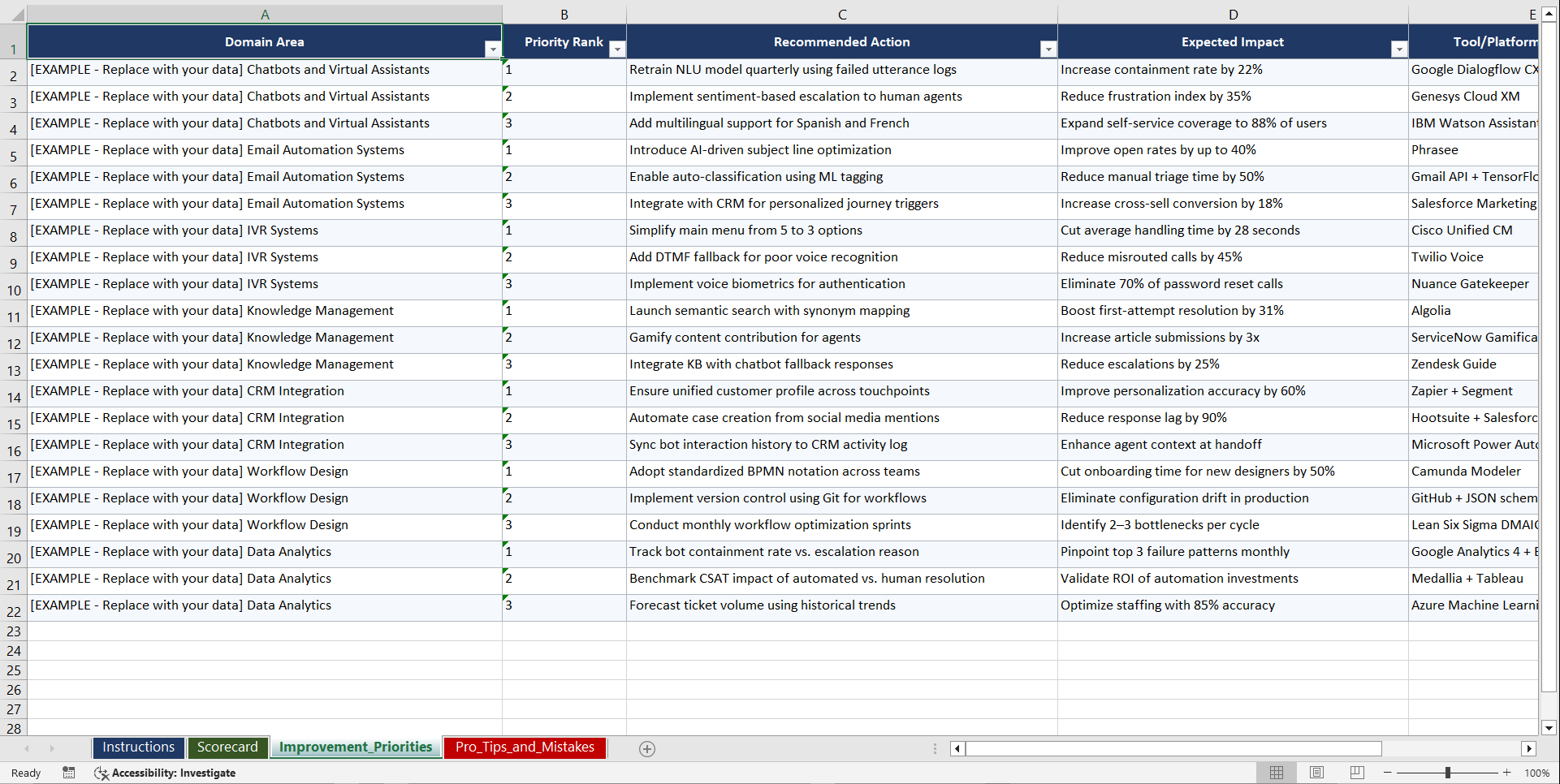The width and height of the screenshot is (1560, 784).
Task: Click the zoom slider handle
Action: pyautogui.click(x=1449, y=773)
